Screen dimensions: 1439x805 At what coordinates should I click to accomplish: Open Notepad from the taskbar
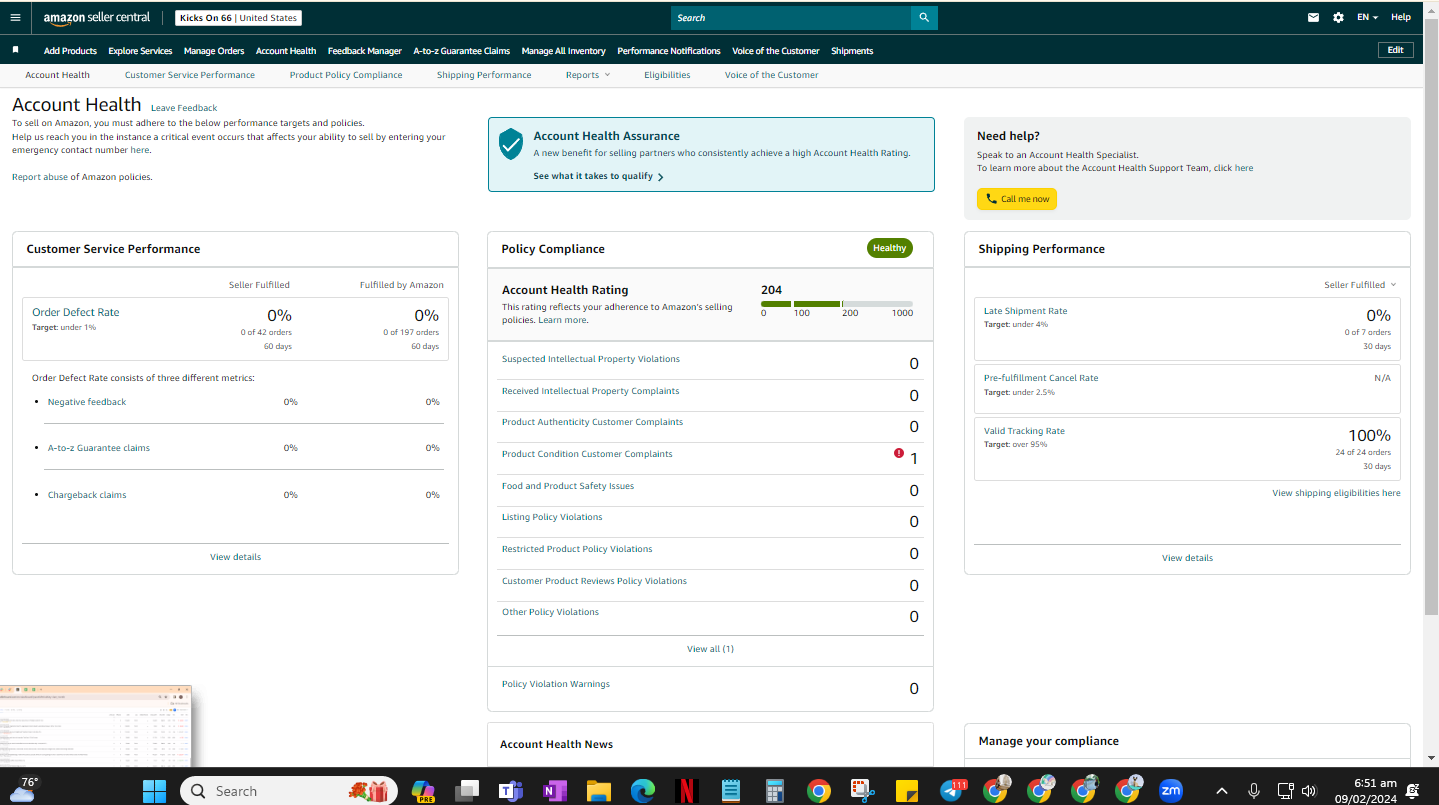coord(730,791)
